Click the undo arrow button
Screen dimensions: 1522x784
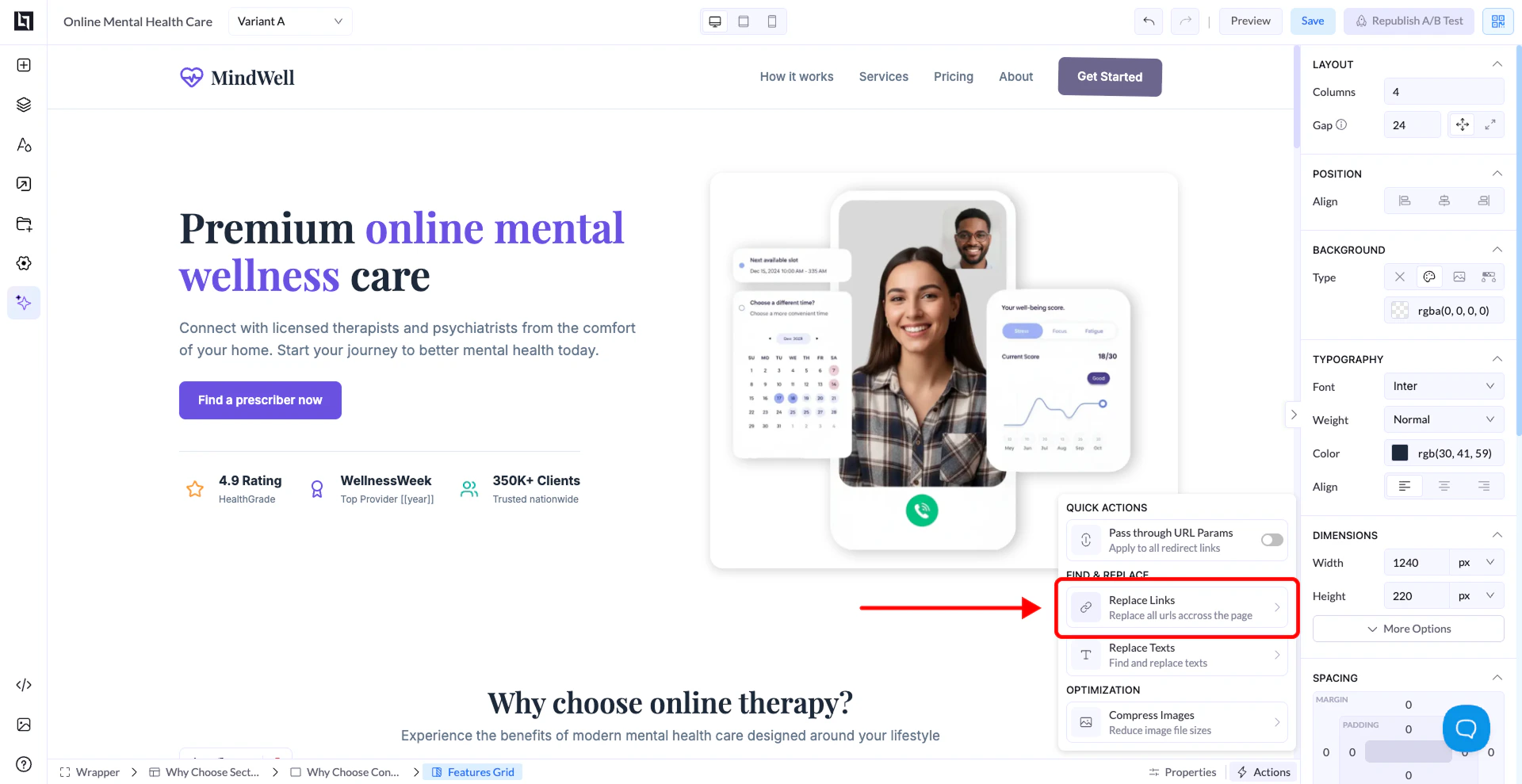[x=1149, y=21]
